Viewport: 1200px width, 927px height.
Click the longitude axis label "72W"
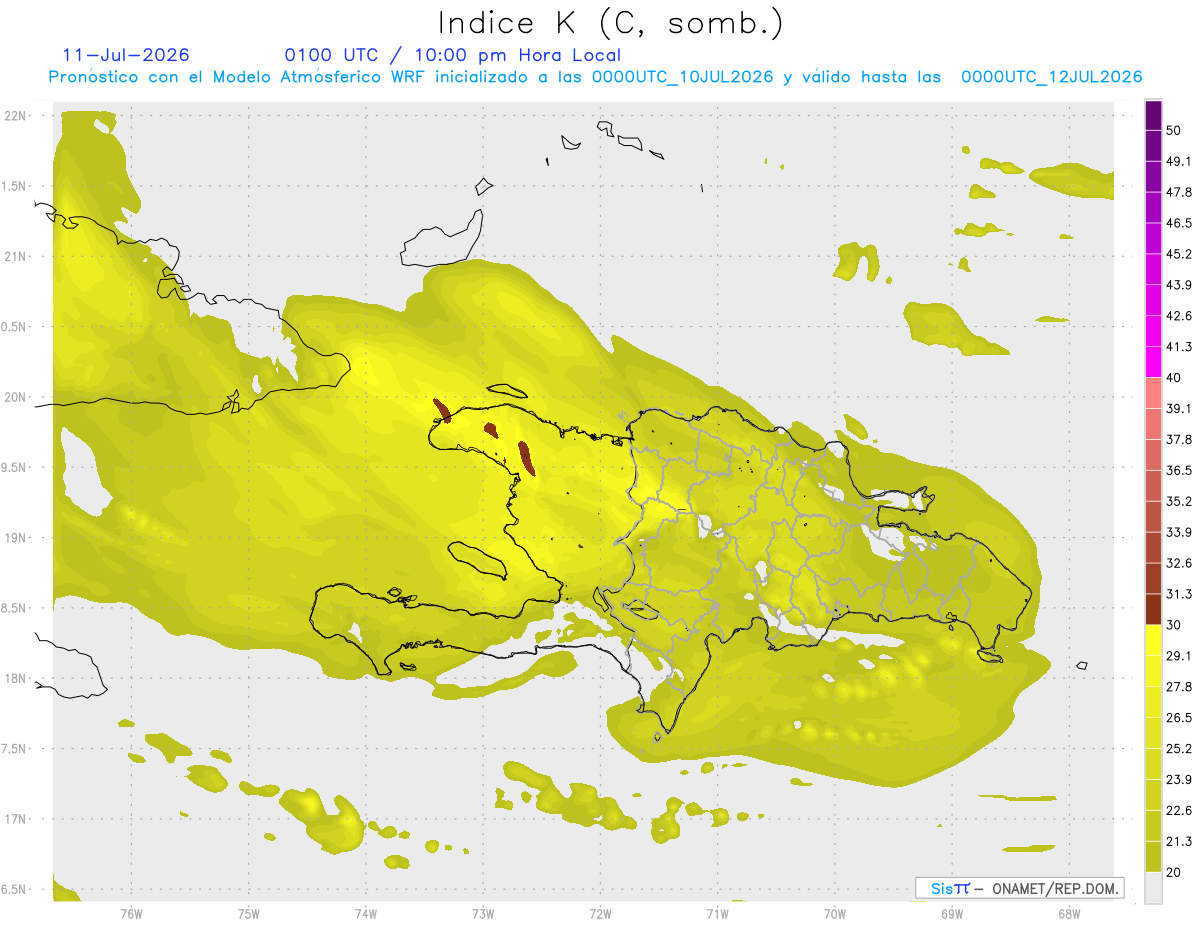coord(600,913)
